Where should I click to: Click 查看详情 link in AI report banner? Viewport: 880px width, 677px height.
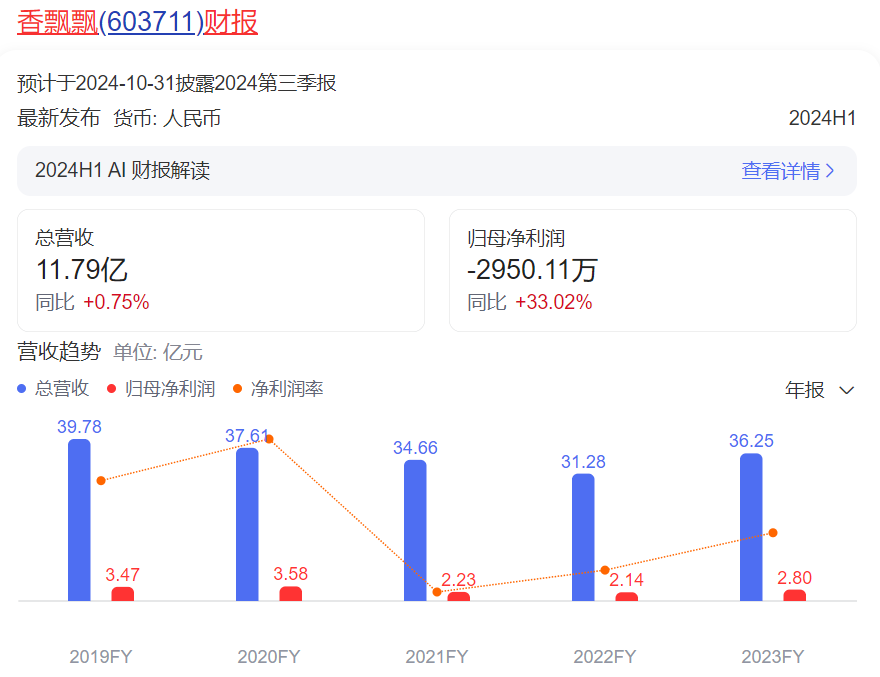point(780,171)
